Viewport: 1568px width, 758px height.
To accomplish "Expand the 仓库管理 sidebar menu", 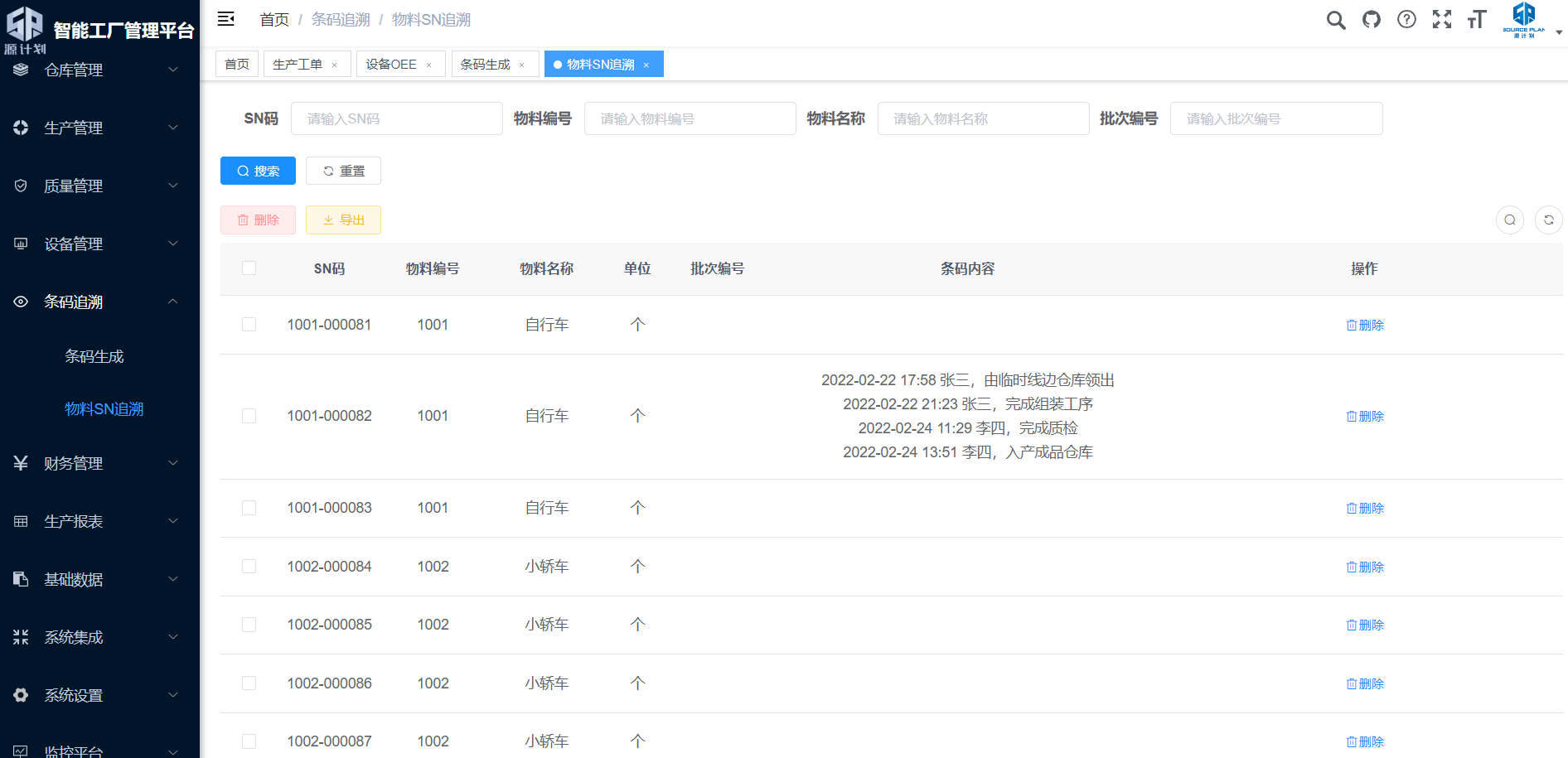I will pos(99,70).
